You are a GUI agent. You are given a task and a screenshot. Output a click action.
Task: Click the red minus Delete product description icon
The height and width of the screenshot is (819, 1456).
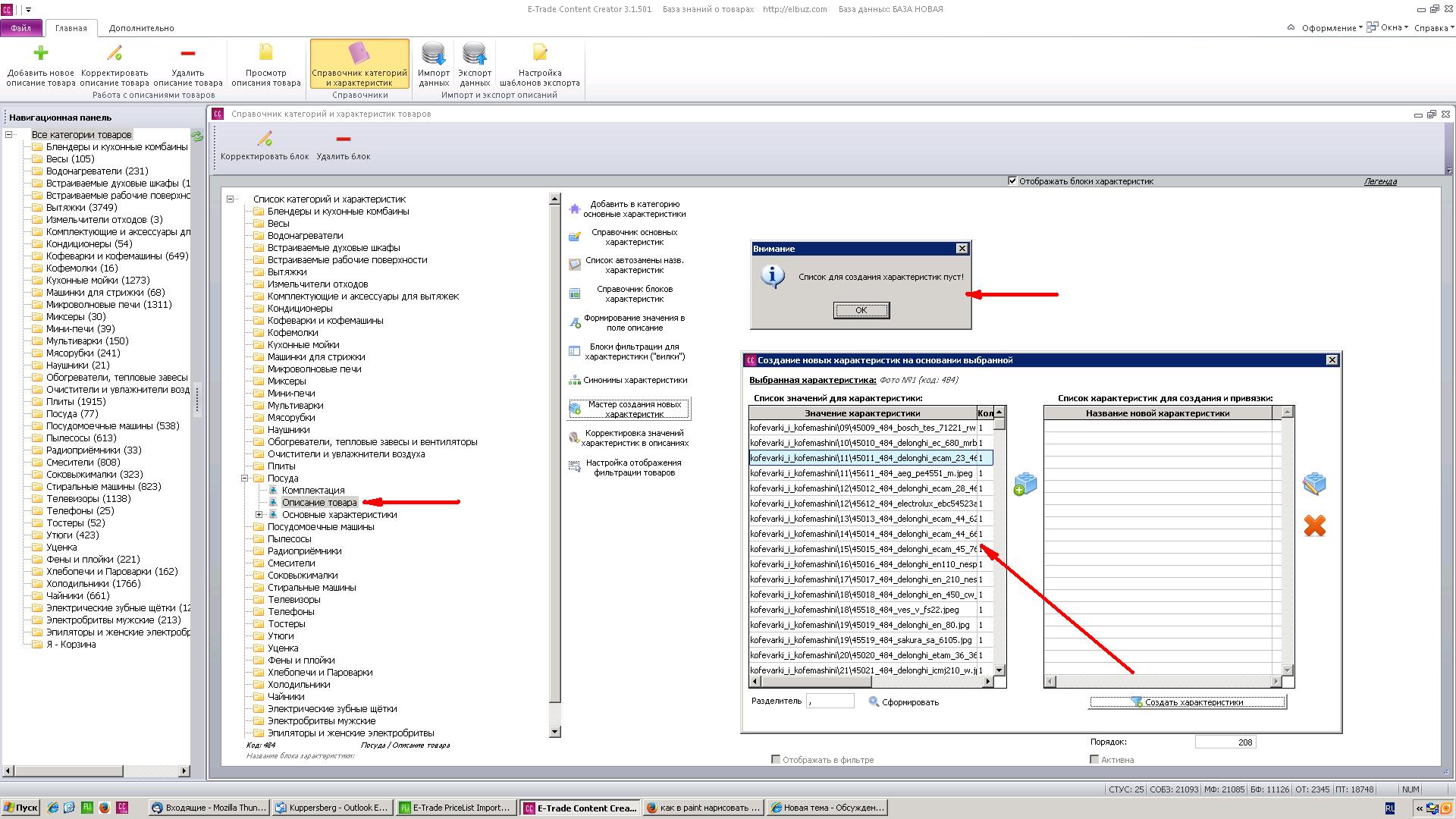click(x=188, y=53)
